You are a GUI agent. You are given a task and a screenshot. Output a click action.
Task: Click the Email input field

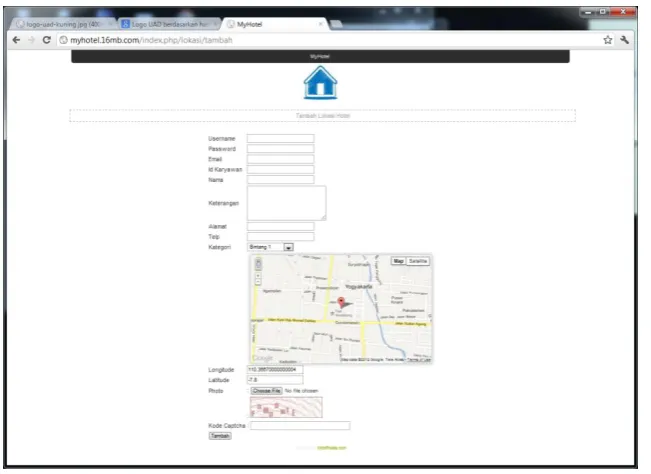pyautogui.click(x=281, y=159)
